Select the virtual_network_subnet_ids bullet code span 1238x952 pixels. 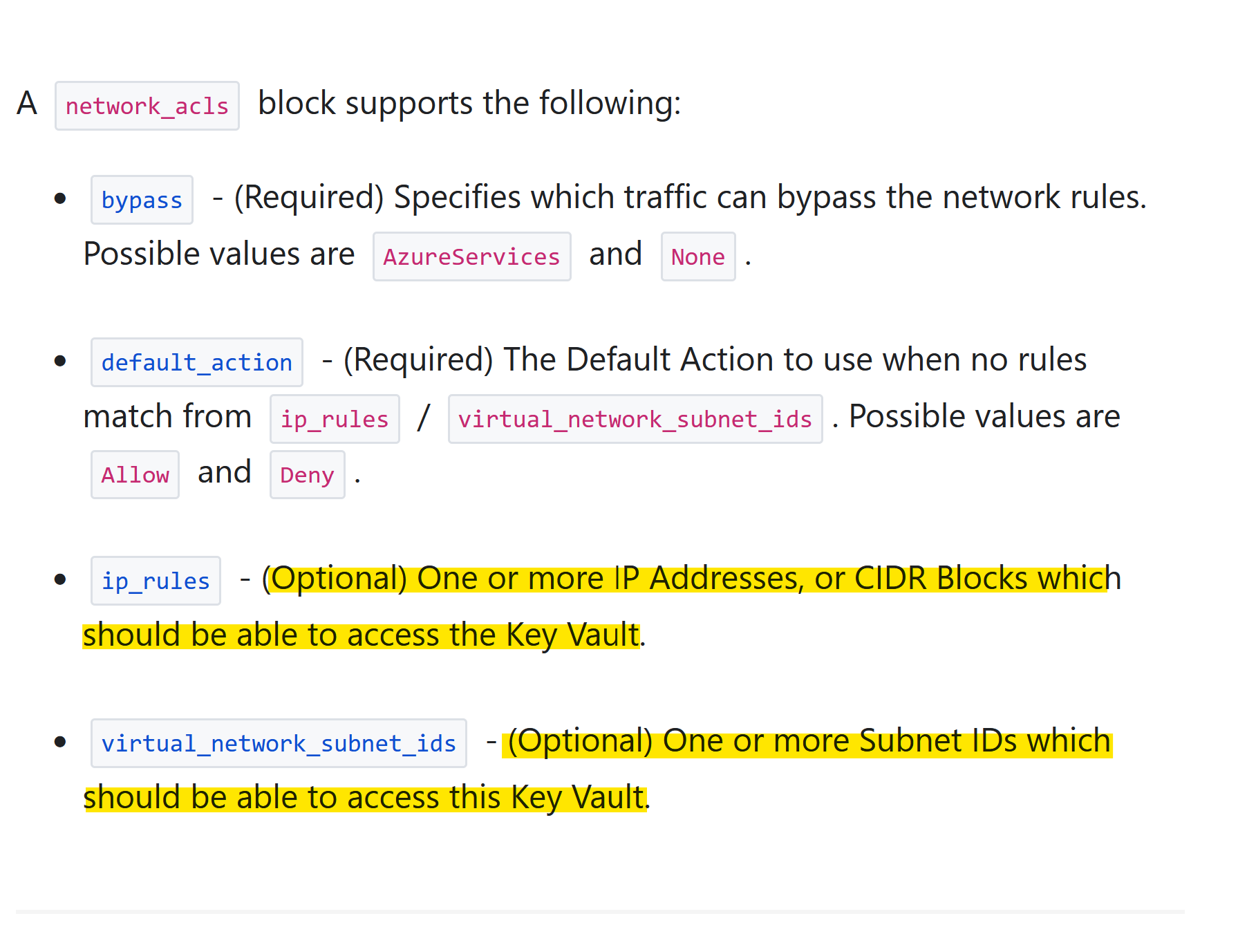pos(279,743)
